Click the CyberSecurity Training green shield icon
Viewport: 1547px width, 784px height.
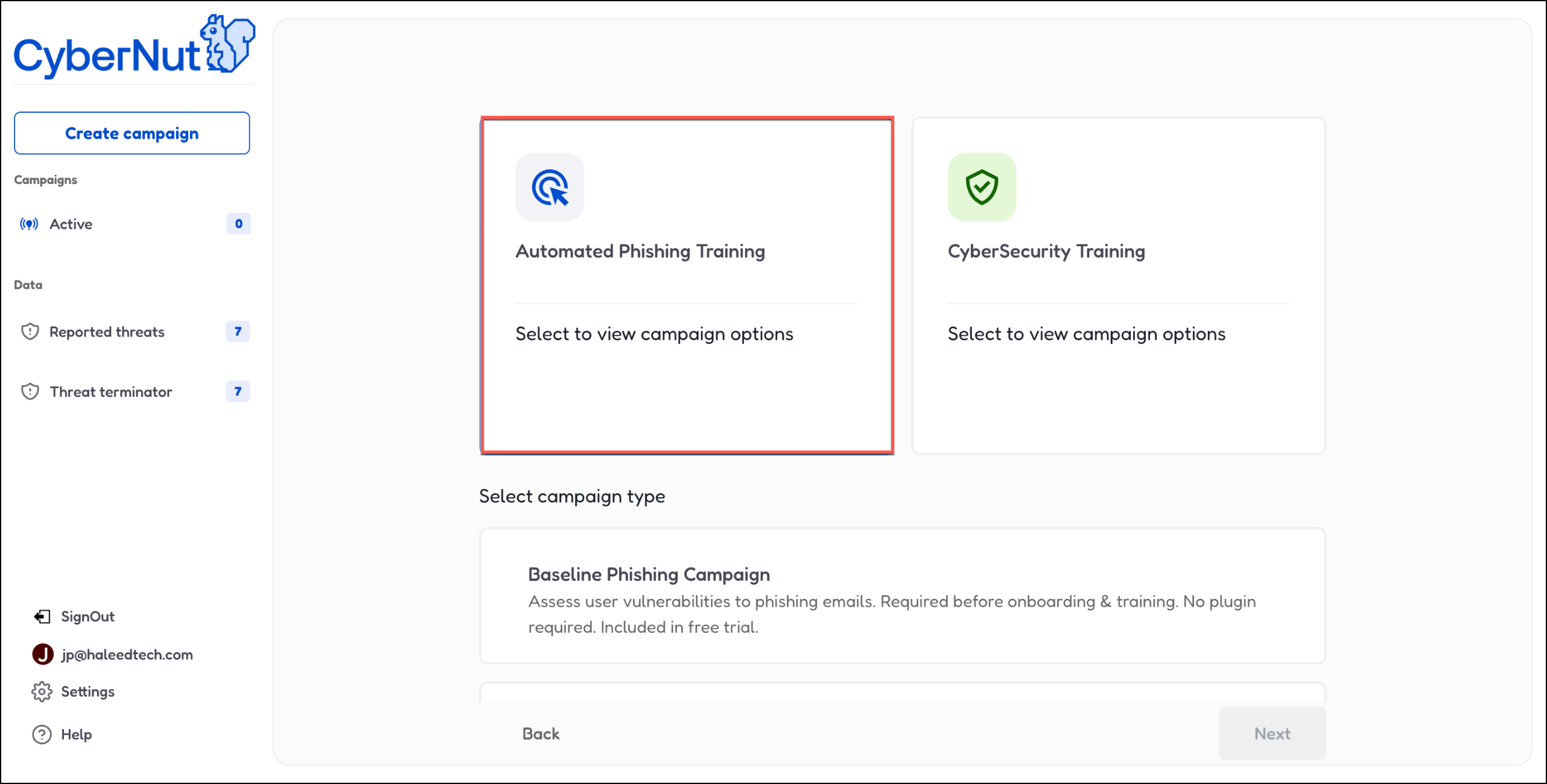click(982, 188)
